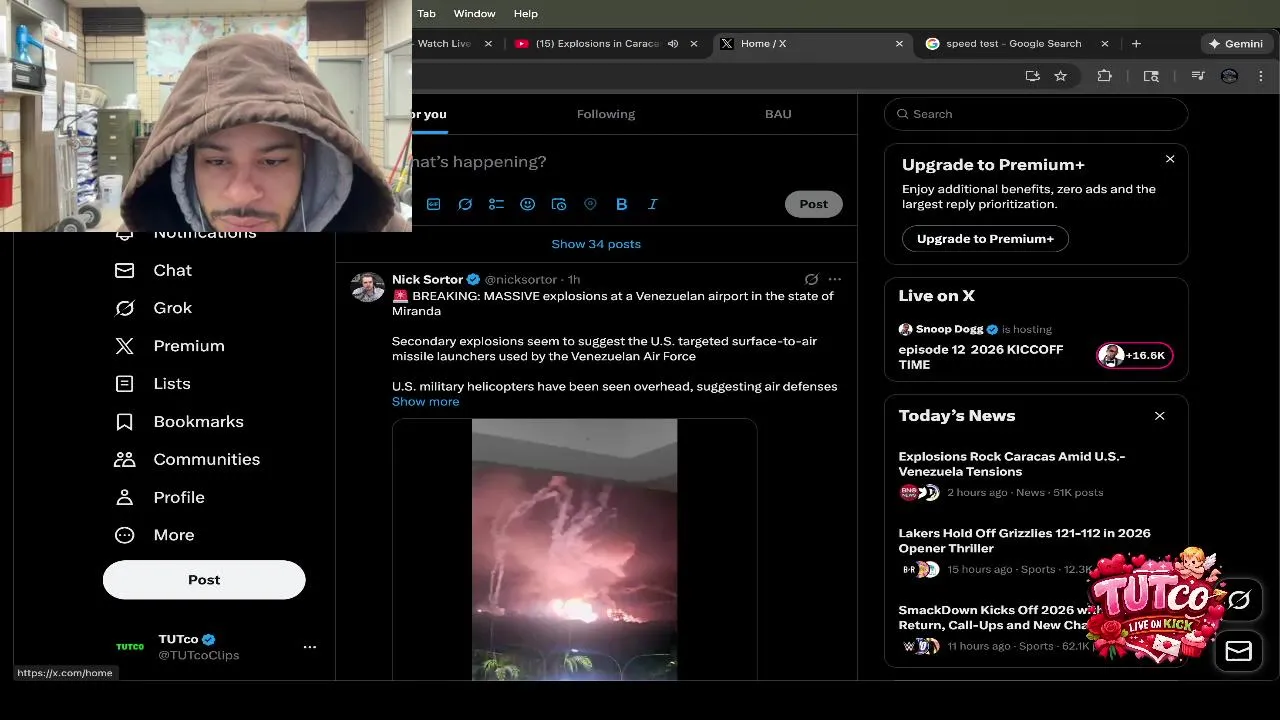
Task: Open the emoji picker in composer
Action: pyautogui.click(x=527, y=204)
